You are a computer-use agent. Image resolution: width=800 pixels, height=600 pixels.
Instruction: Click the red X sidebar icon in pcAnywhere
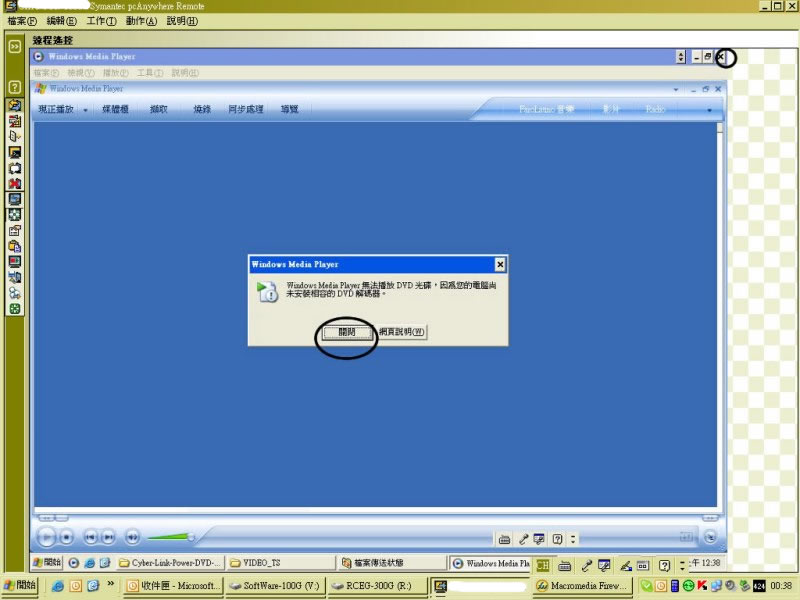tap(15, 184)
